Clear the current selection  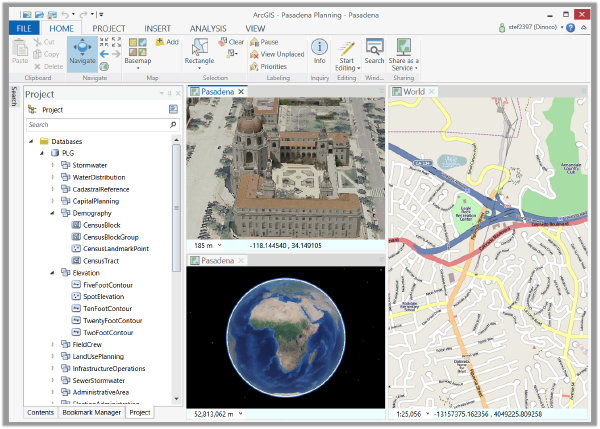231,42
